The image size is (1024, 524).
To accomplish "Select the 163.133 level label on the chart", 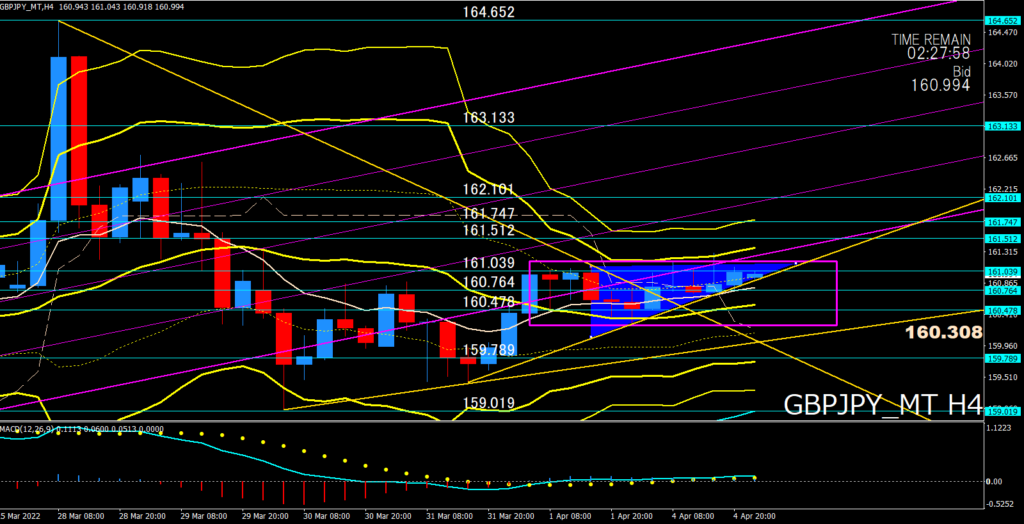I will point(488,118).
